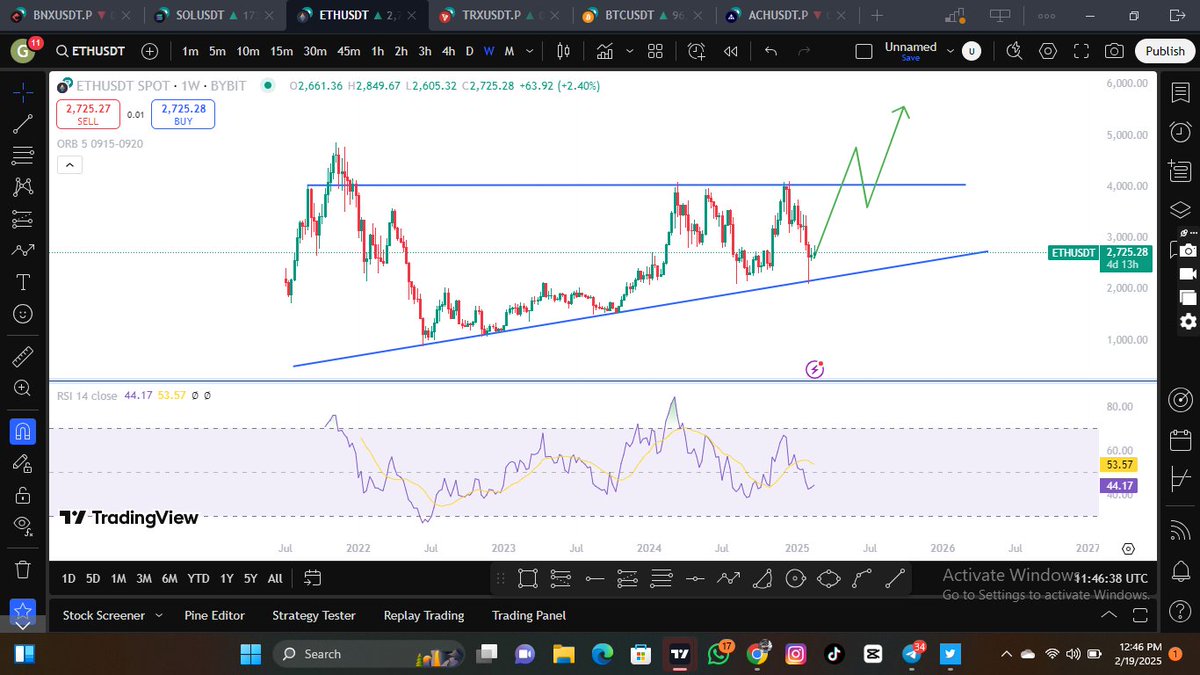The image size is (1200, 675).
Task: Click the blue BUY price button
Action: (182, 114)
